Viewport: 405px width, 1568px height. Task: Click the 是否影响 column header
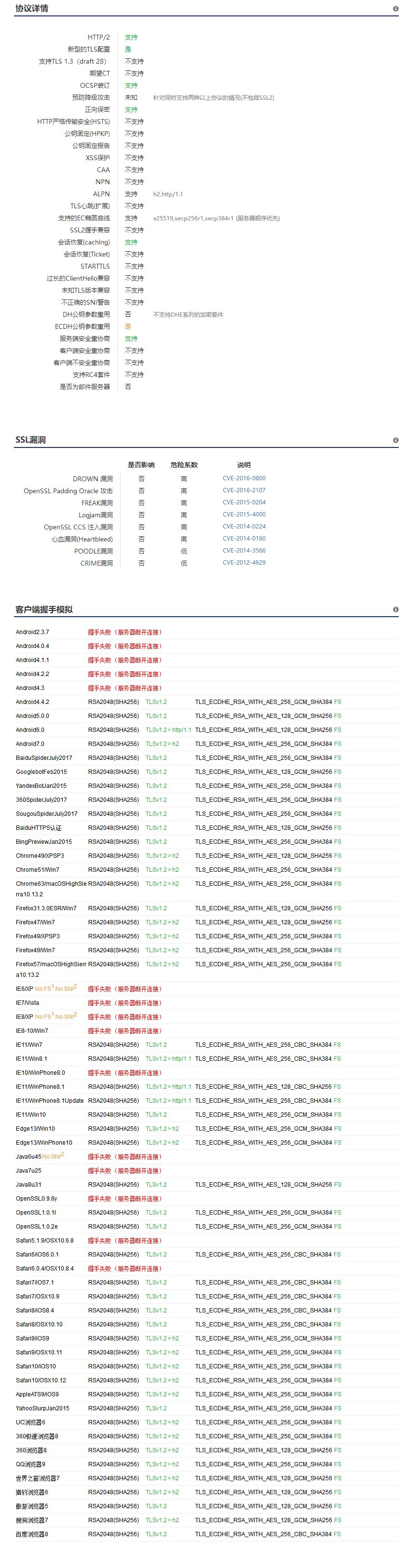(x=141, y=465)
